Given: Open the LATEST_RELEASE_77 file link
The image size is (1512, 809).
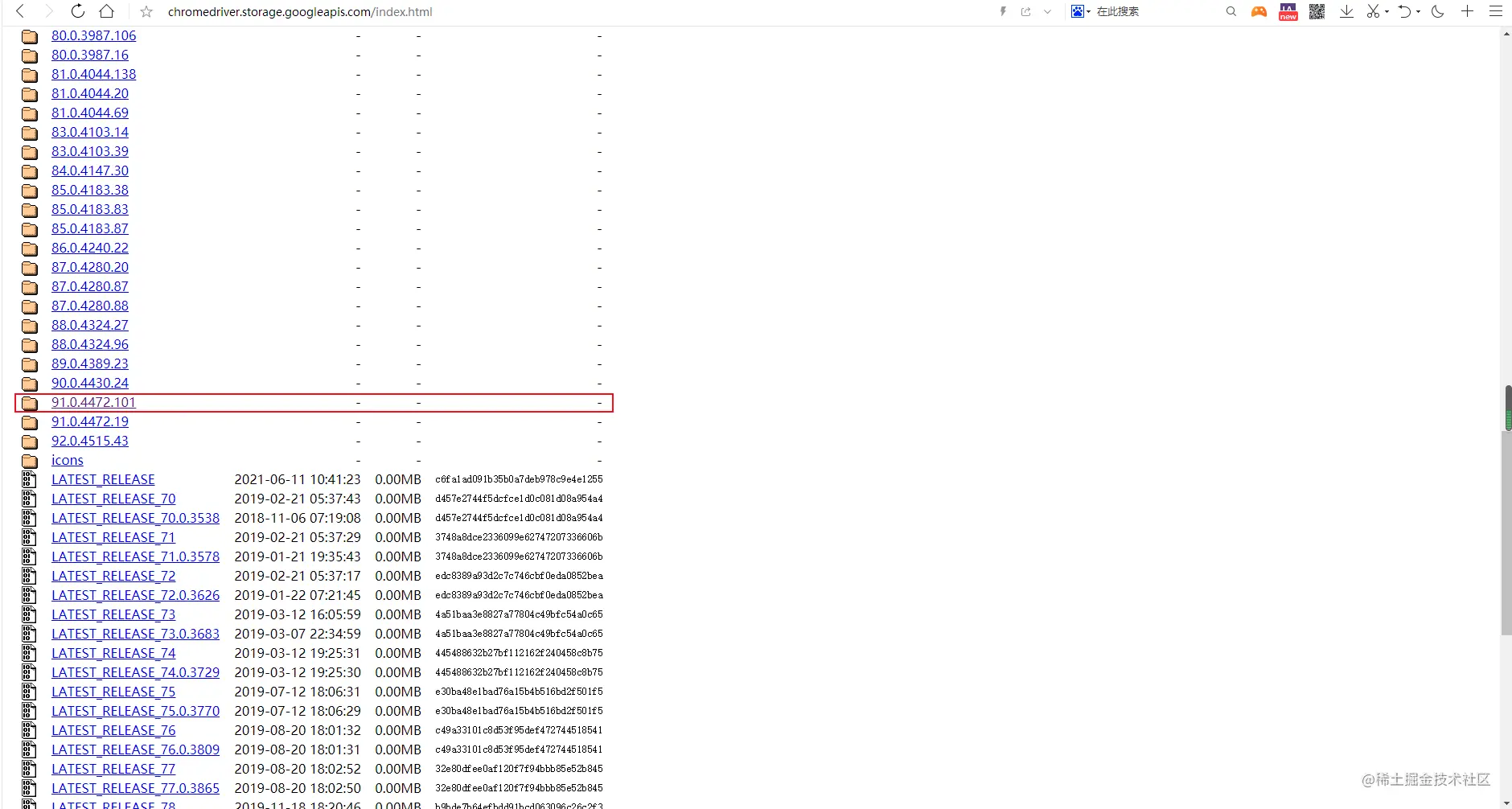Looking at the screenshot, I should point(113,769).
